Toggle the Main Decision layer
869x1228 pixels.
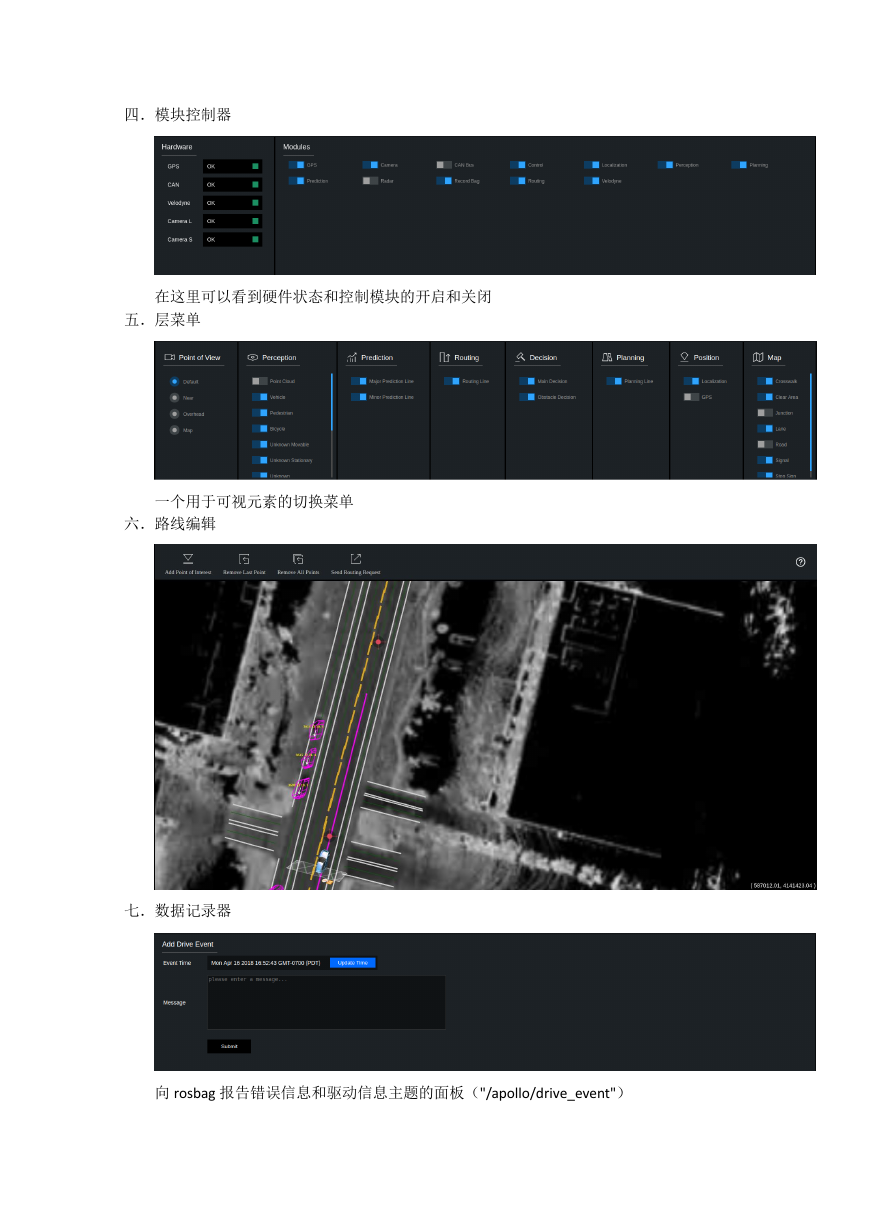(527, 381)
